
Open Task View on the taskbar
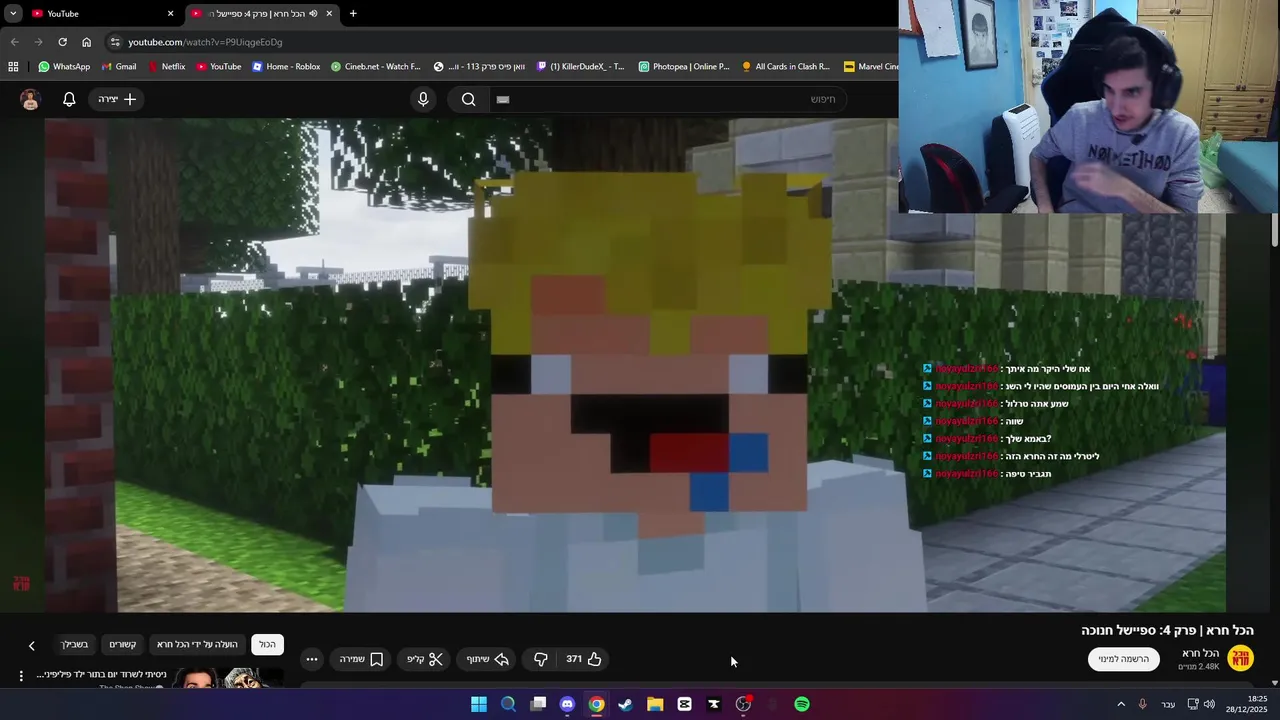point(538,704)
